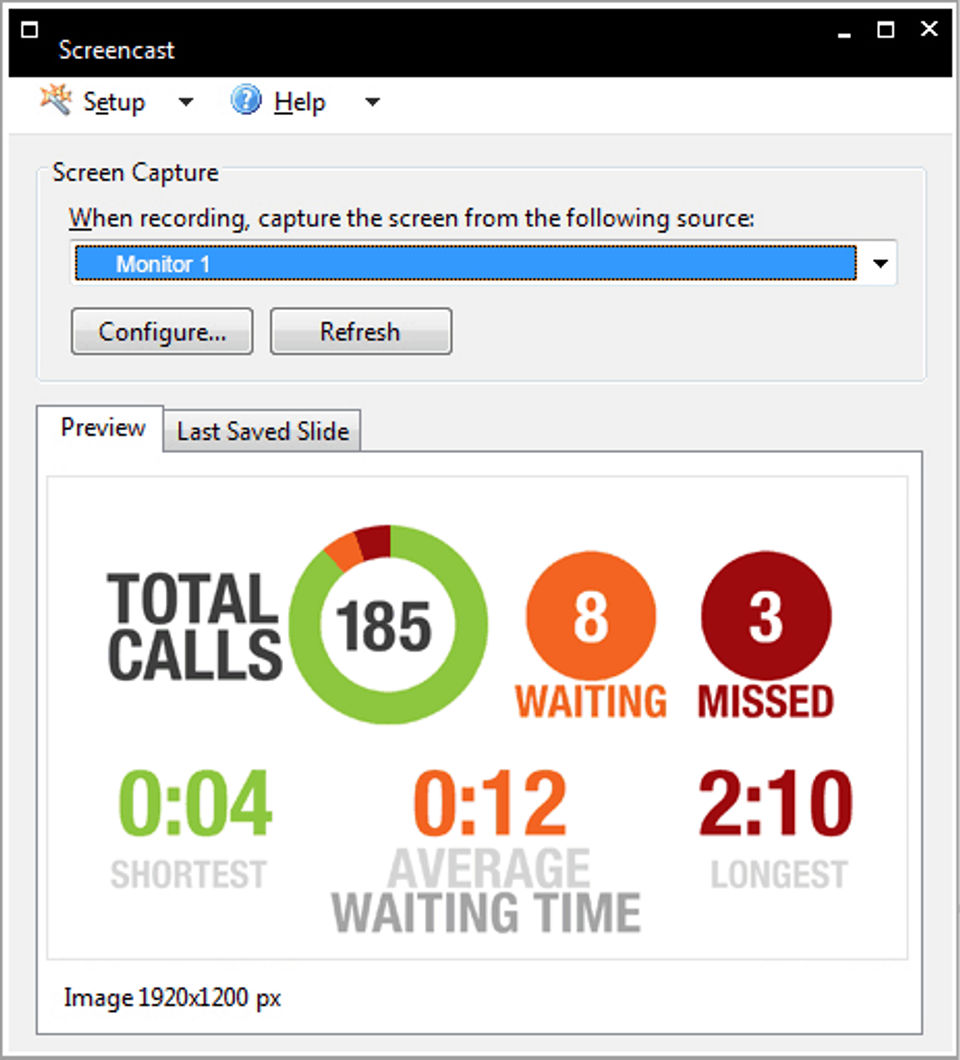Screen dimensions: 960x1060
Task: Click the 0:12 average waiting time in preview
Action: [489, 803]
